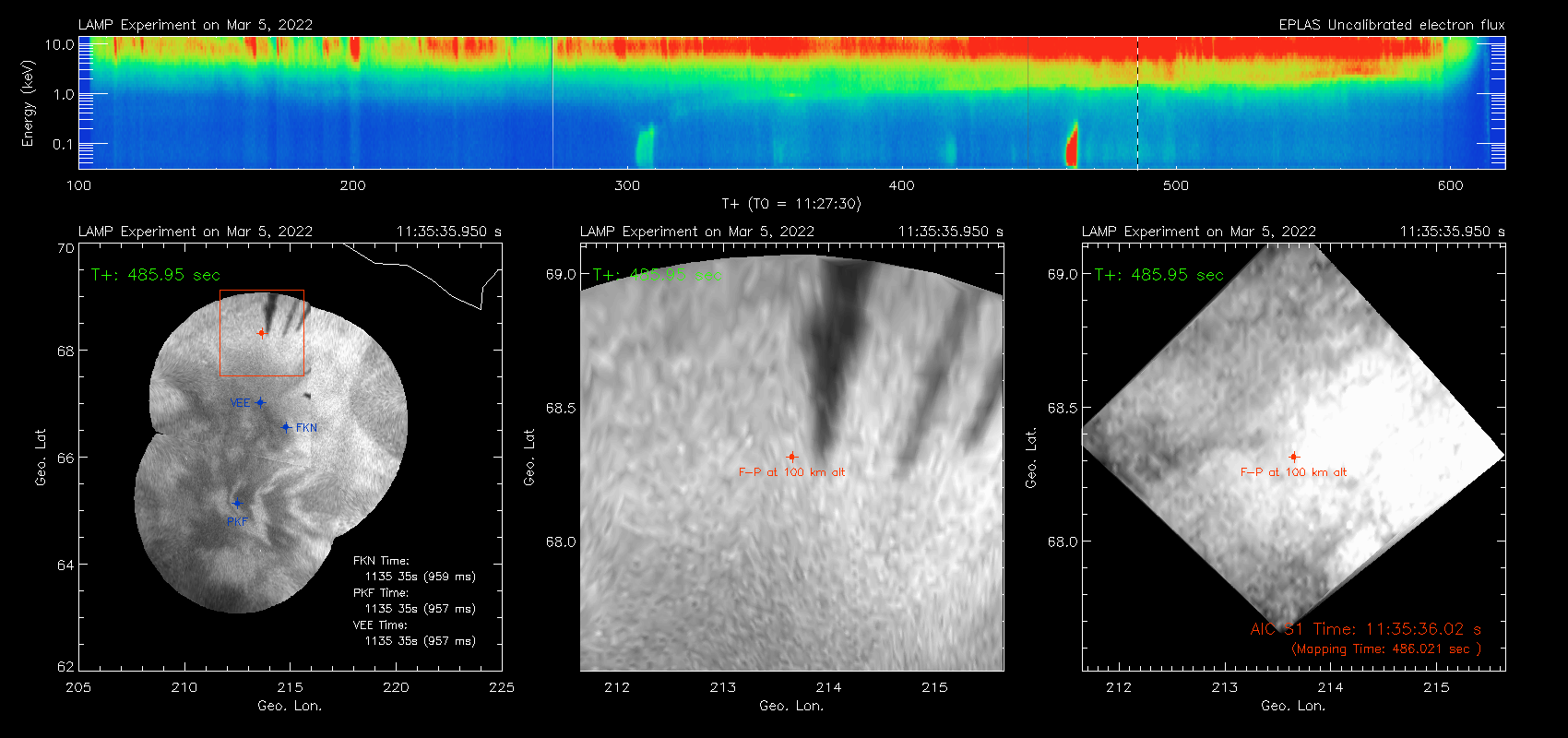Click the '1135 35s (959 ms)' value
Viewport: 1568px width, 738px height.
(x=421, y=577)
